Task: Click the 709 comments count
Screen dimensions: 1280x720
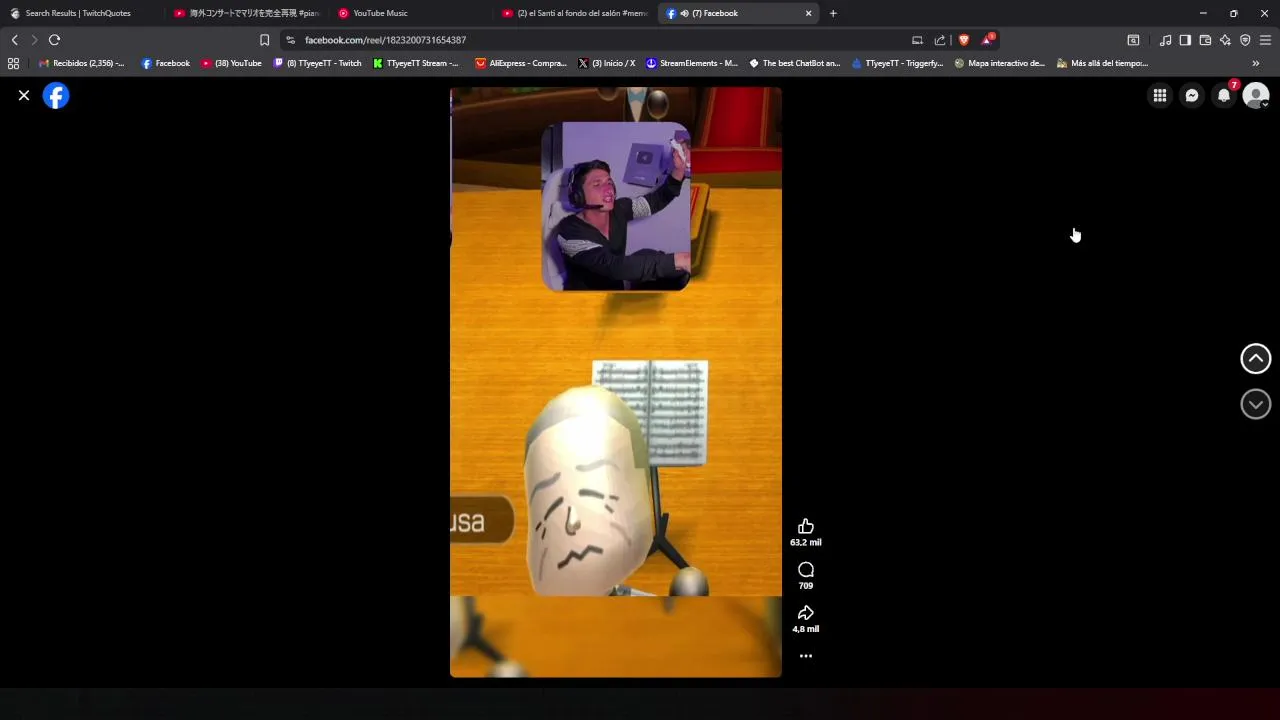Action: tap(806, 586)
